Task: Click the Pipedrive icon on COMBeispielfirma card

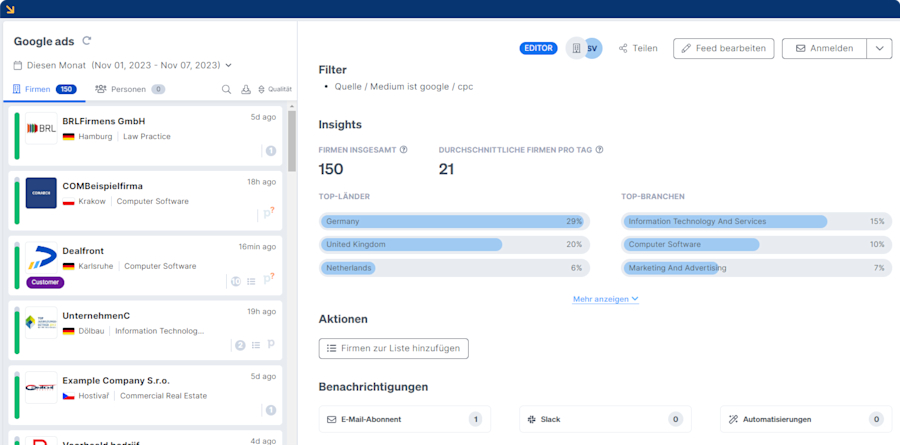Action: point(269,214)
